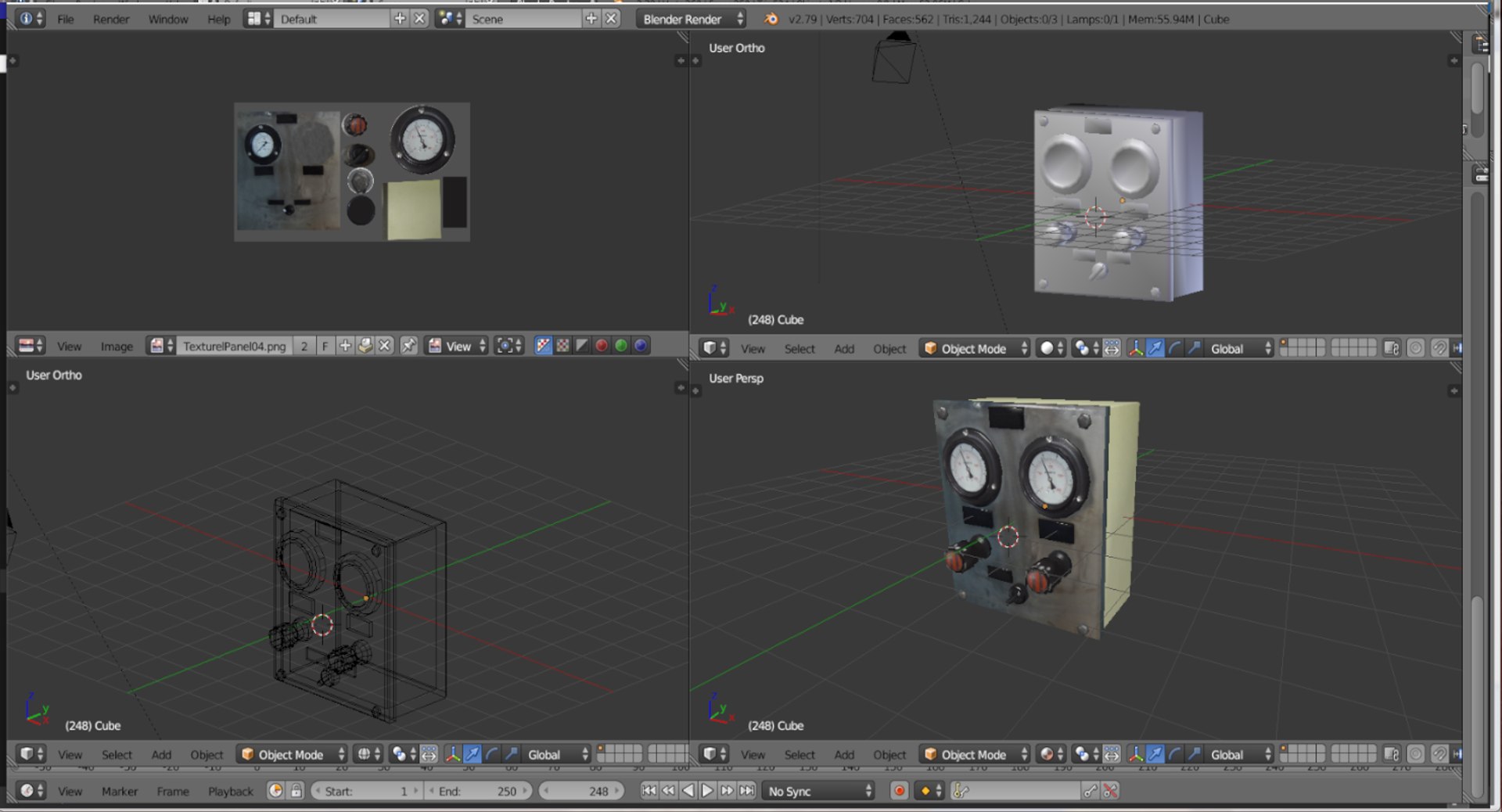Open the File menu
The width and height of the screenshot is (1502, 812).
click(66, 19)
